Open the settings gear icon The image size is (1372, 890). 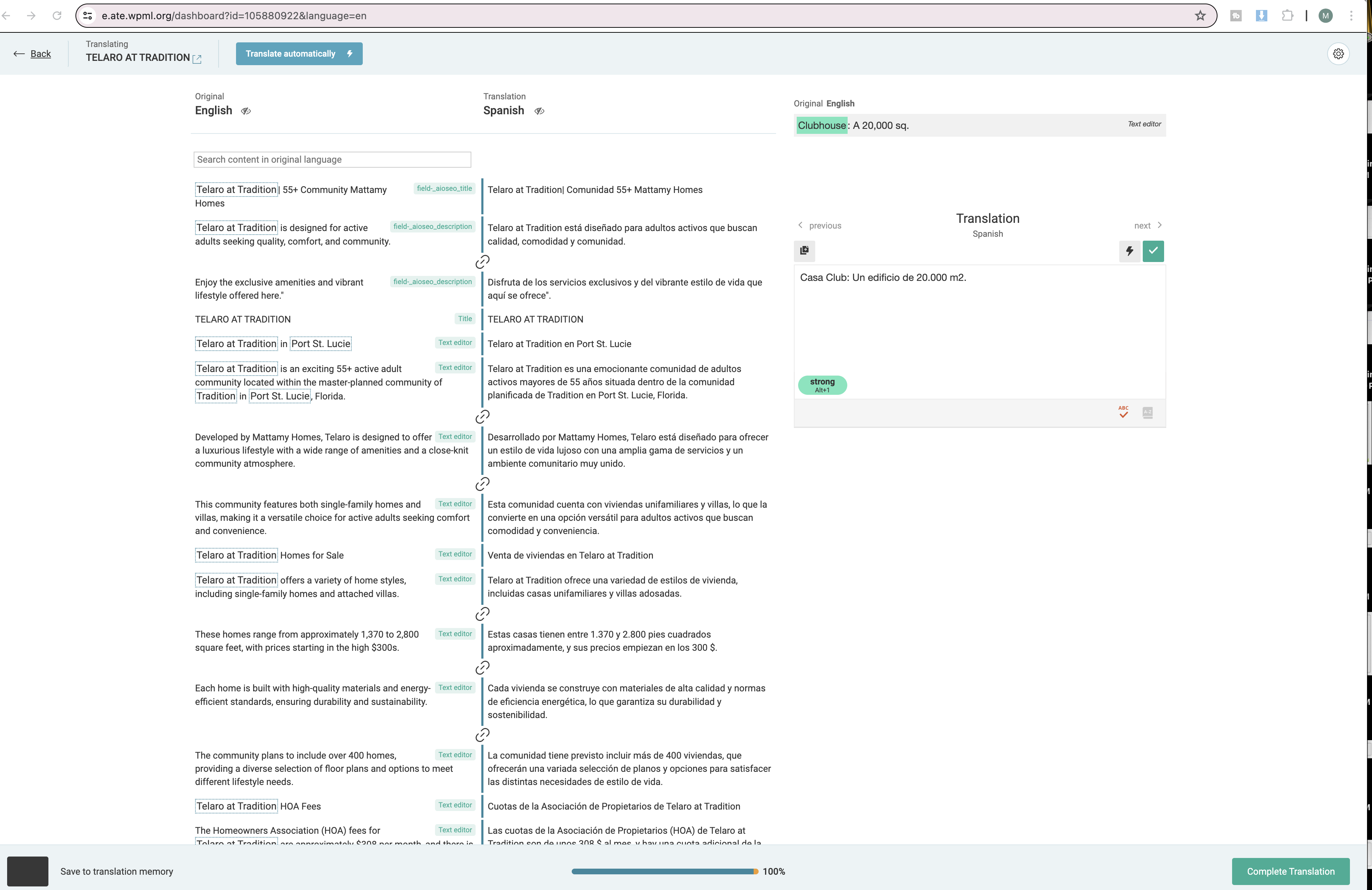(1338, 54)
